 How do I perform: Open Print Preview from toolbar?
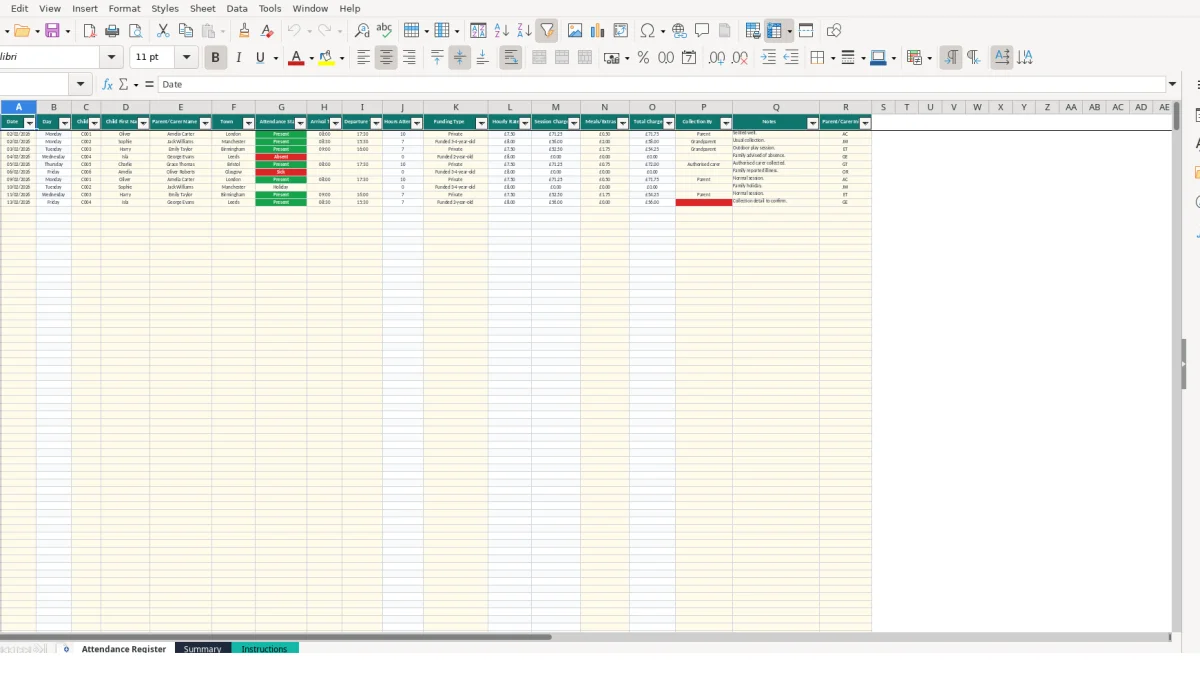click(x=134, y=31)
